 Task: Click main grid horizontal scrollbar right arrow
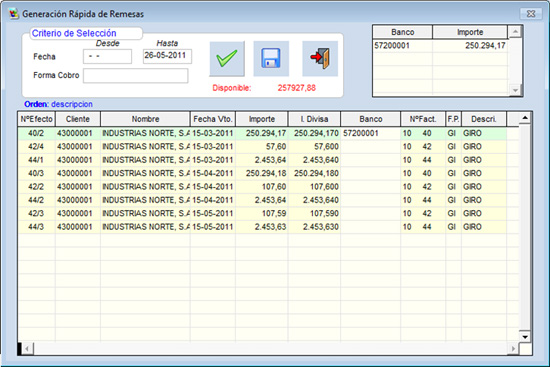pyautogui.click(x=513, y=349)
